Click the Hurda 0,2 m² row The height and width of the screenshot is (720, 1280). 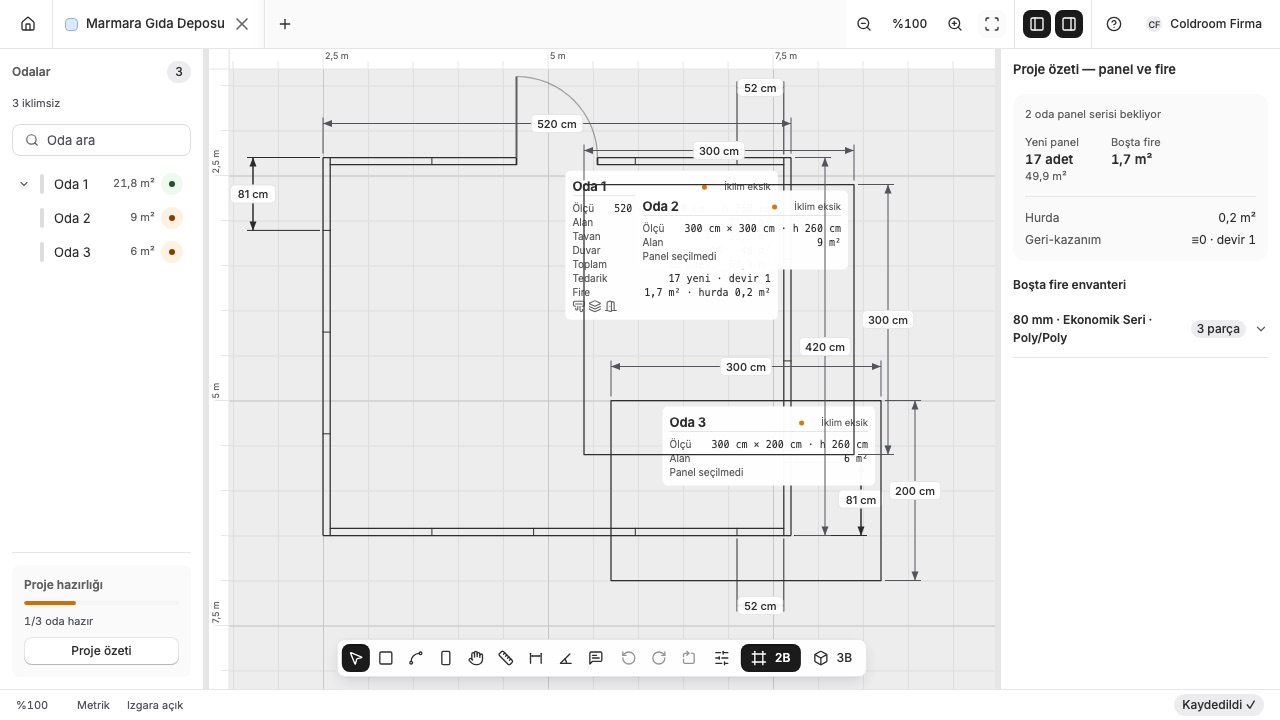(1140, 217)
